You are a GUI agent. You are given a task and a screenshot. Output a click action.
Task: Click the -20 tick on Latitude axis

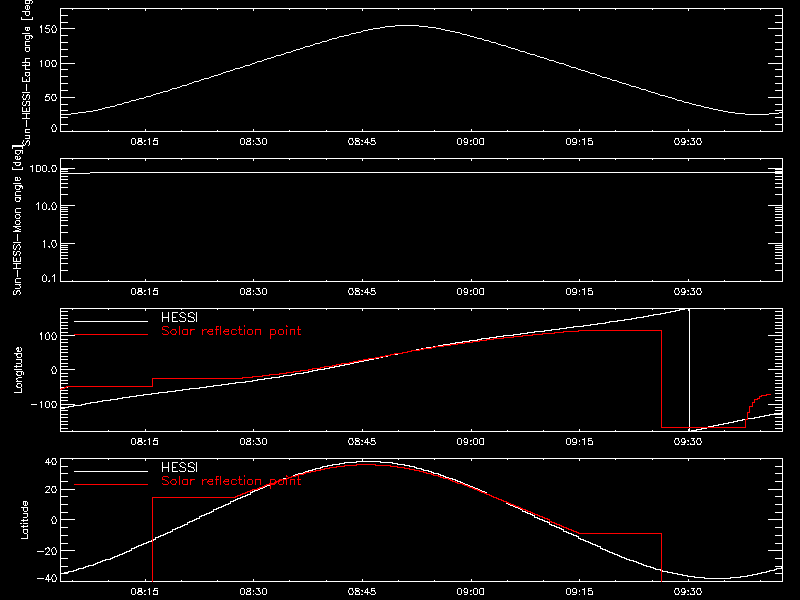(x=47, y=551)
